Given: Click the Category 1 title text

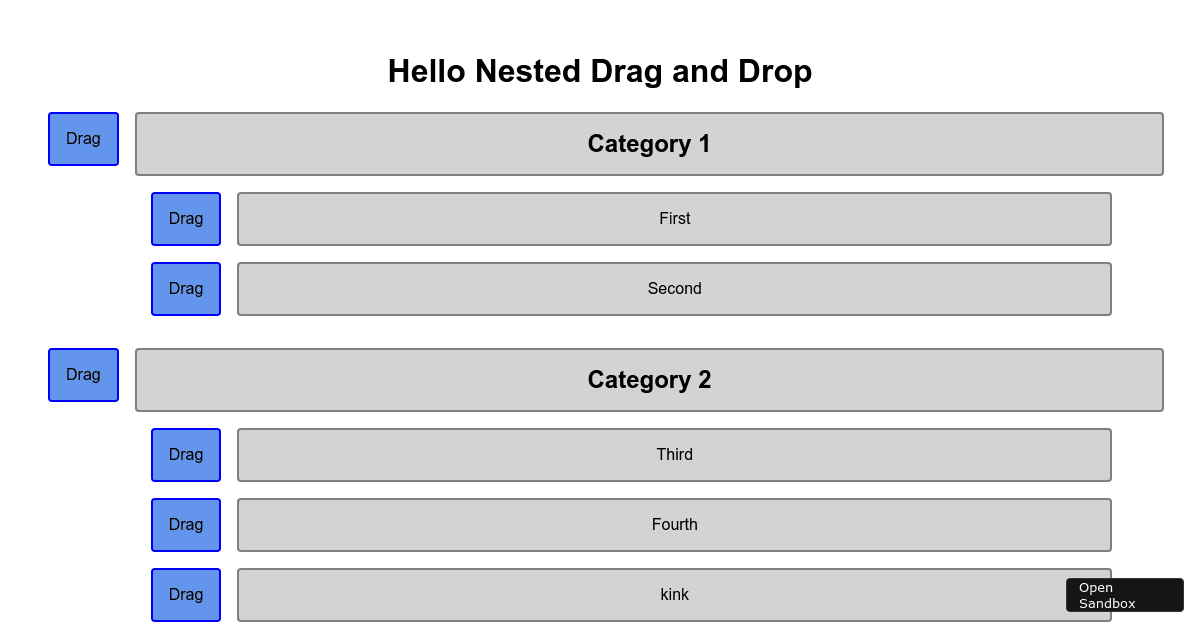Looking at the screenshot, I should [x=649, y=144].
